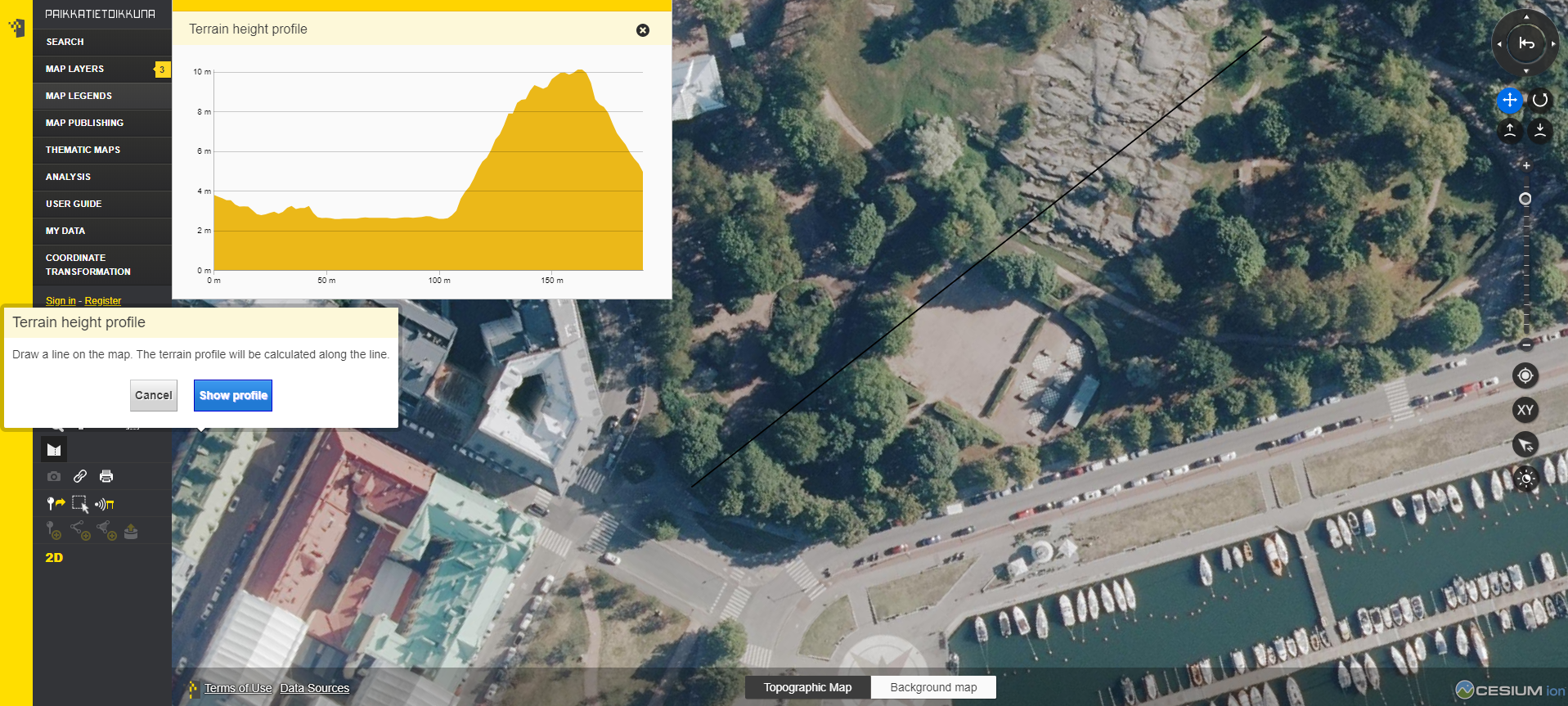Select the pin with yellow arrow tool

(56, 503)
